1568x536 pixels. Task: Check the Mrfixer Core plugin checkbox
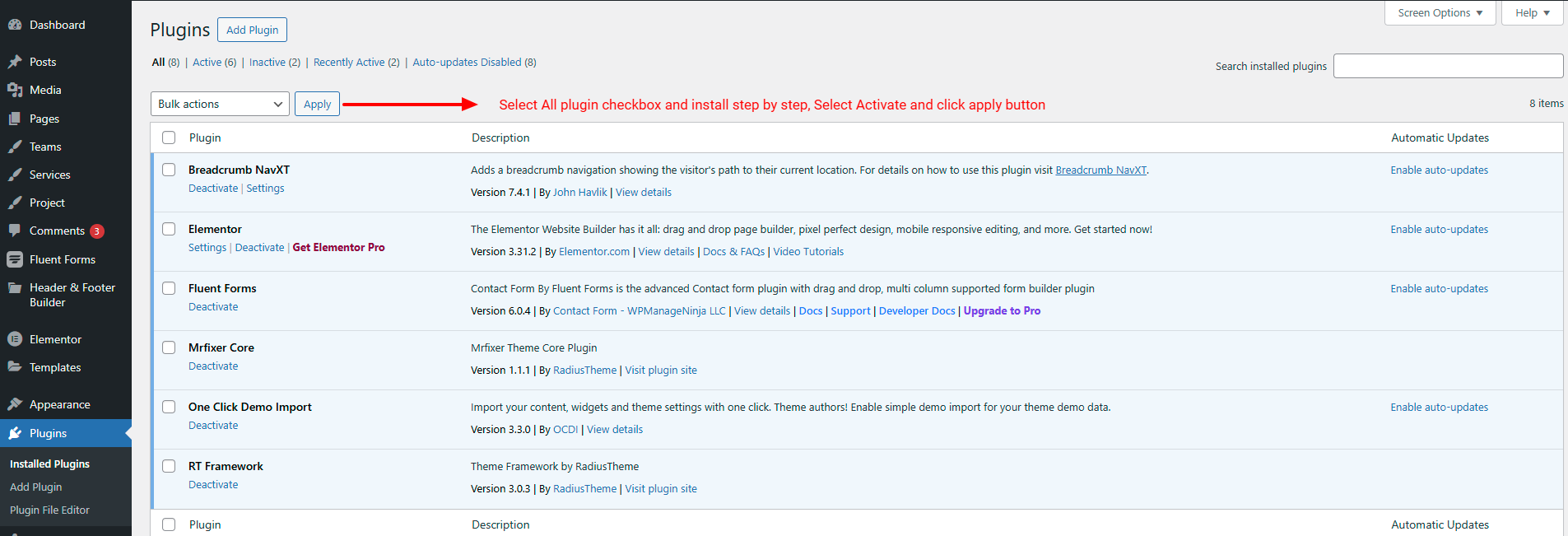[x=169, y=347]
